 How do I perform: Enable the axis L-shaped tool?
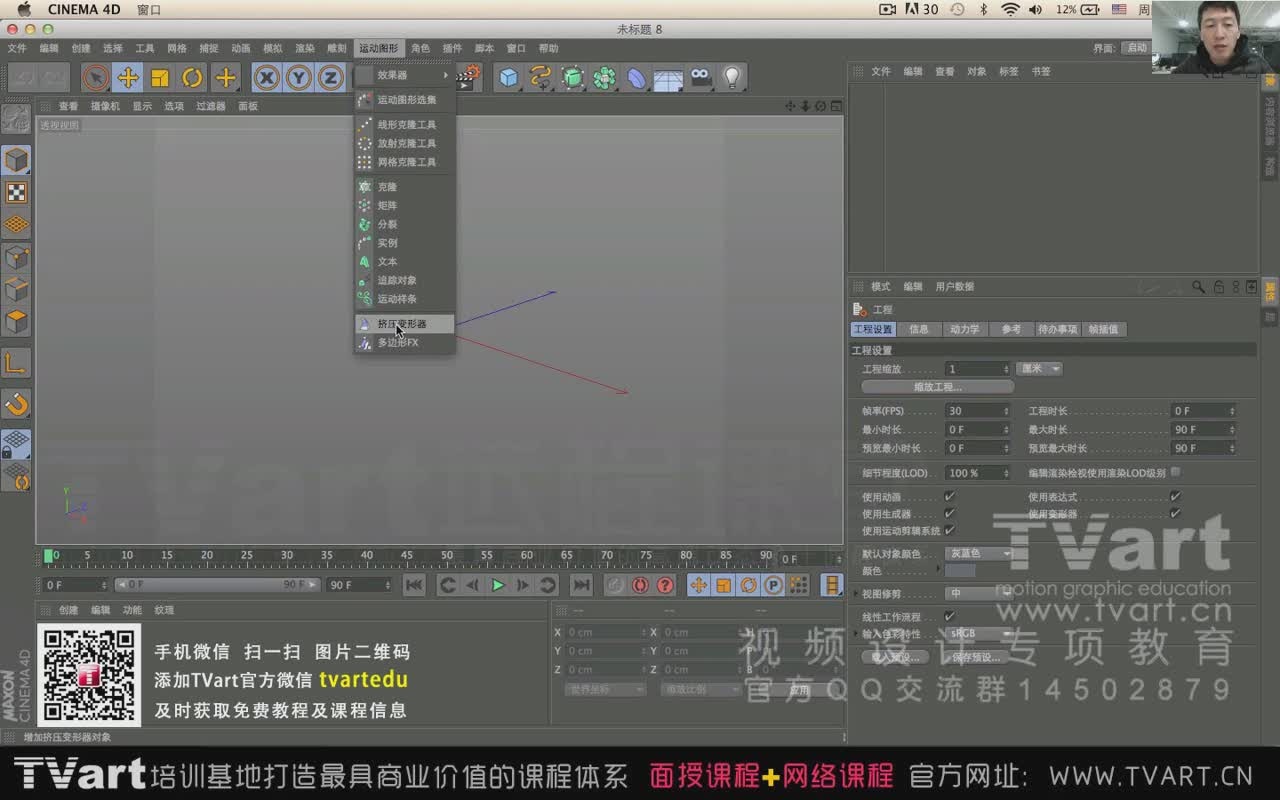16,364
